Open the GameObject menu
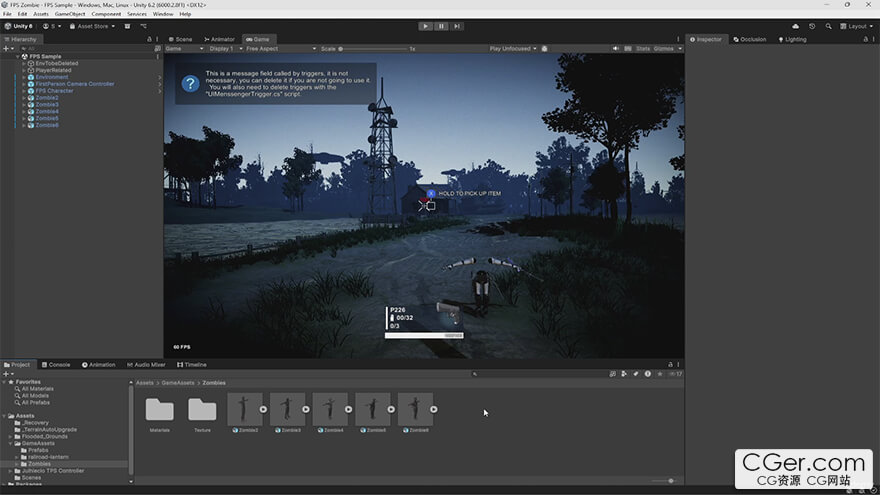 click(x=69, y=14)
